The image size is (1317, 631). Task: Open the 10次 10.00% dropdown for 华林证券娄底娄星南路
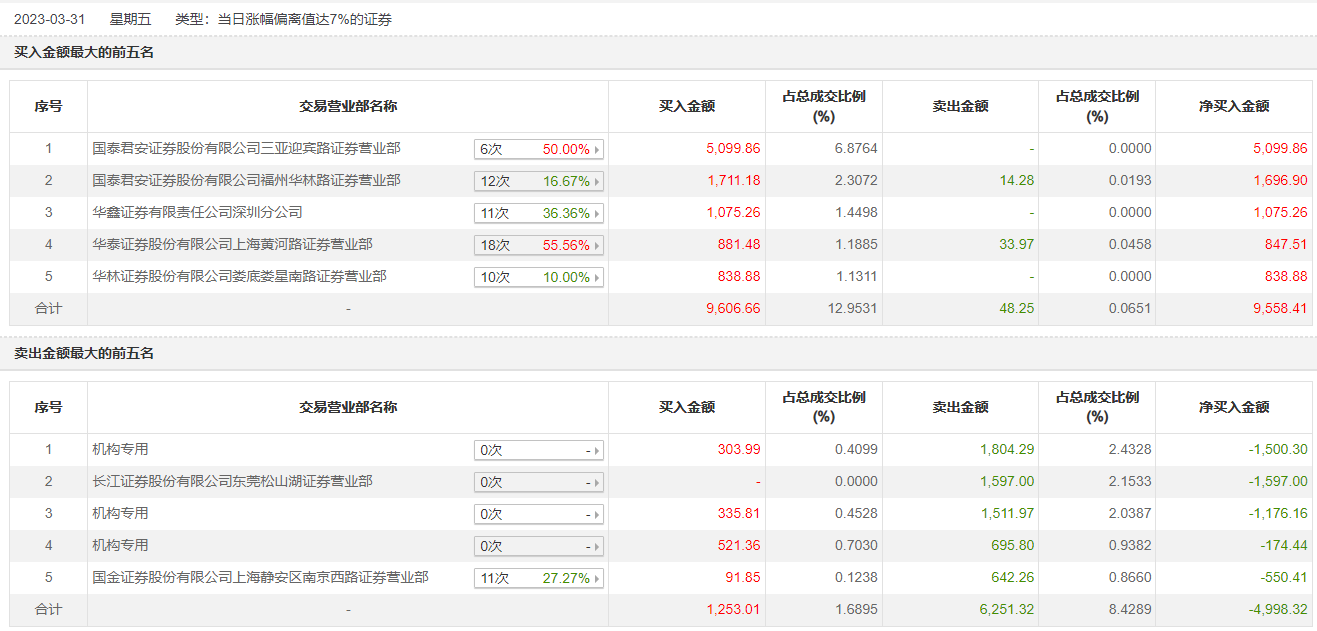pos(538,277)
